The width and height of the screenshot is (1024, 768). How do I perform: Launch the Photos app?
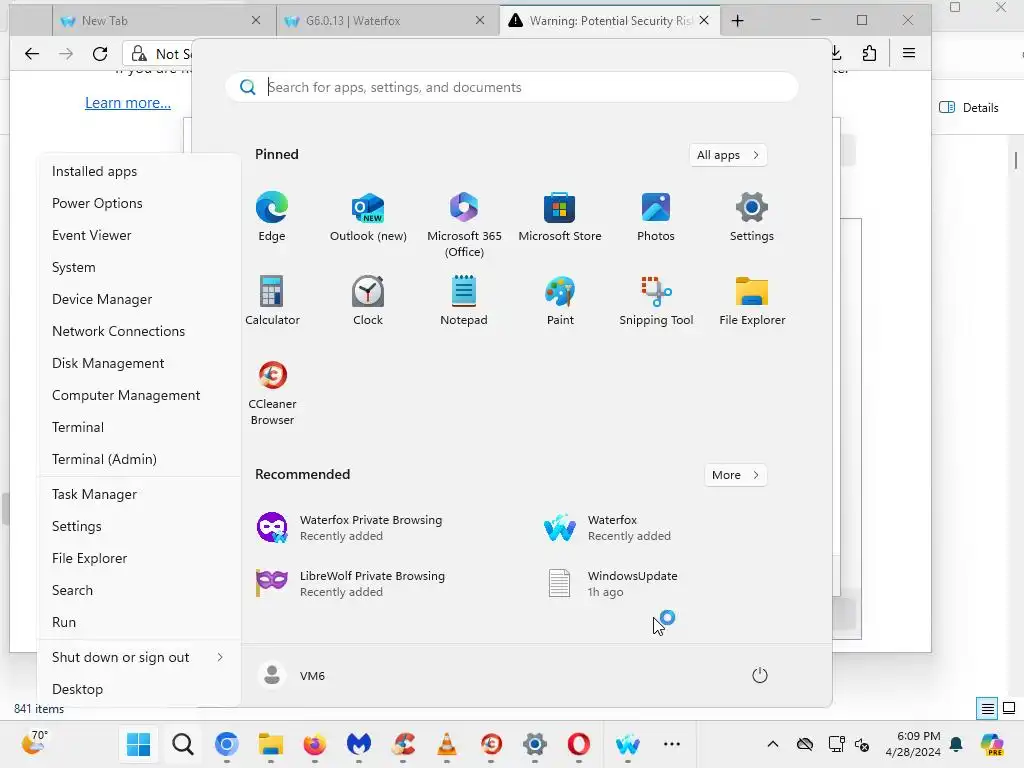pos(656,216)
